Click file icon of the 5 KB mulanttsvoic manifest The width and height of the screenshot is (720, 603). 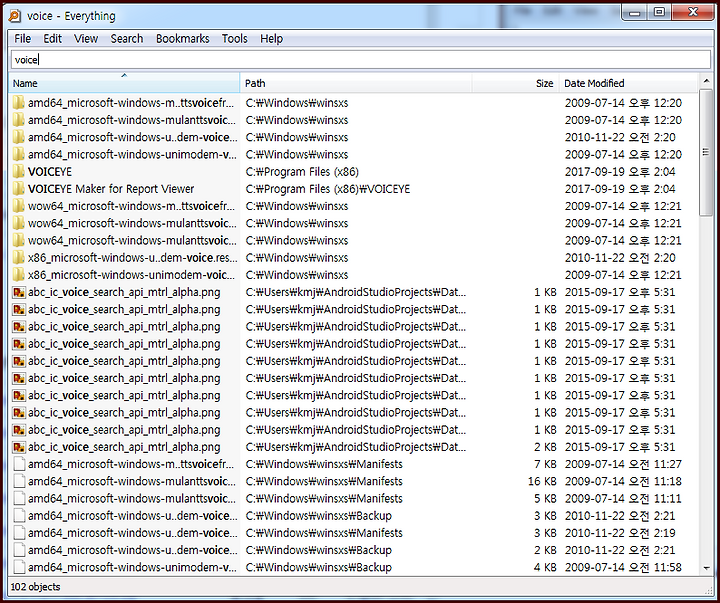point(19,499)
